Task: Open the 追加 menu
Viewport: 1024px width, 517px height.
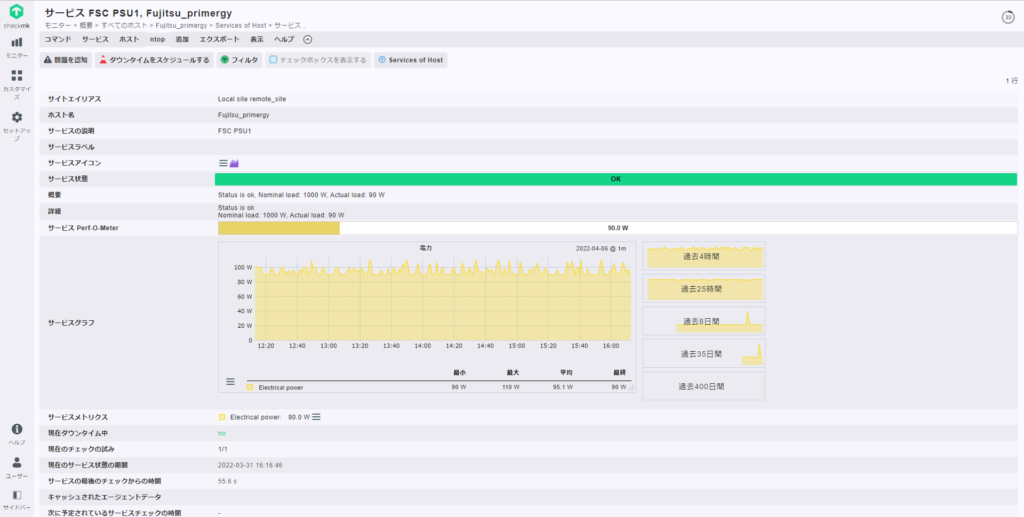Action: click(182, 39)
